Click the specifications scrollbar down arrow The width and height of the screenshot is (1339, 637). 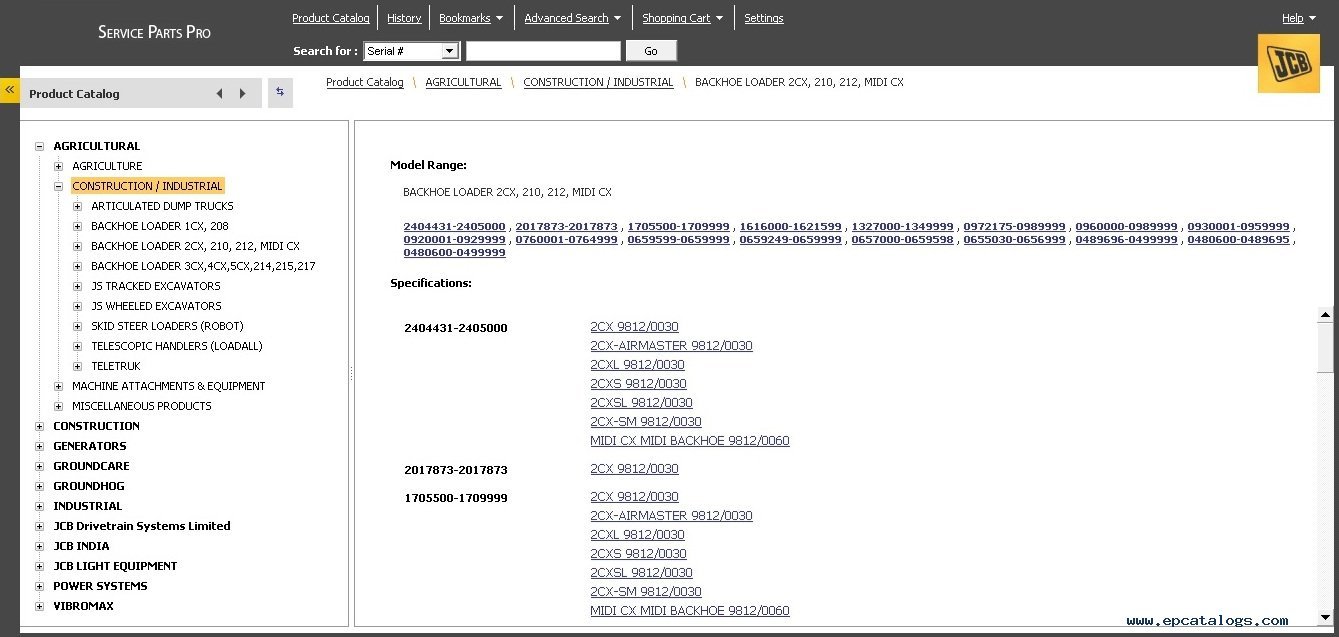(1326, 617)
